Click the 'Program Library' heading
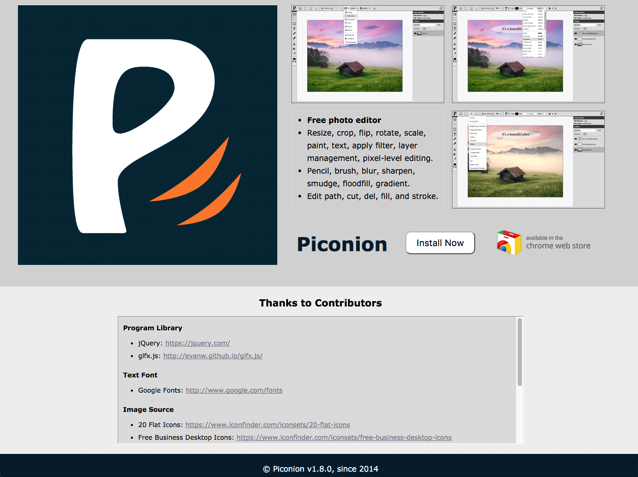The width and height of the screenshot is (638, 477). [153, 328]
